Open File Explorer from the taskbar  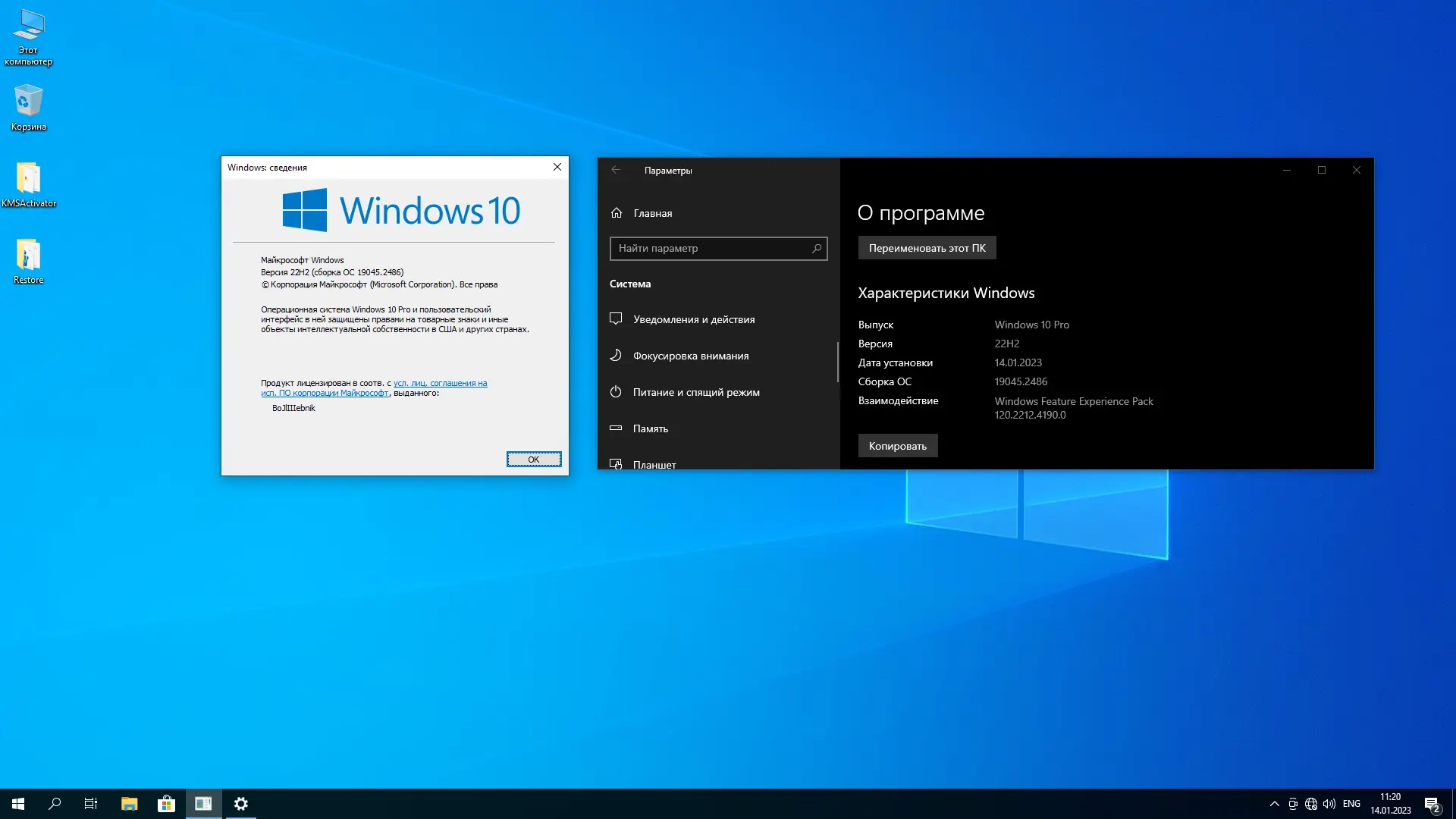click(x=129, y=804)
